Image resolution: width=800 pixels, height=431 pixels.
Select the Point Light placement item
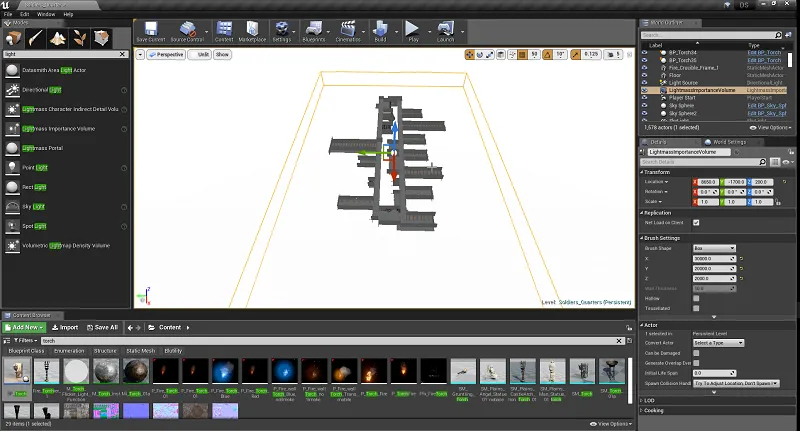(x=65, y=167)
